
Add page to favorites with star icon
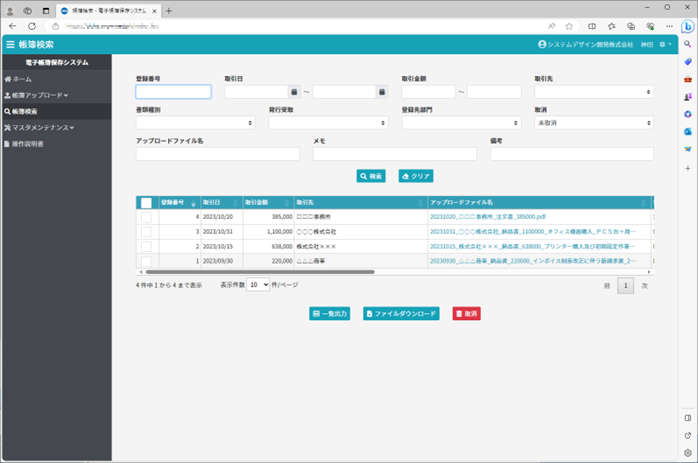tap(569, 26)
